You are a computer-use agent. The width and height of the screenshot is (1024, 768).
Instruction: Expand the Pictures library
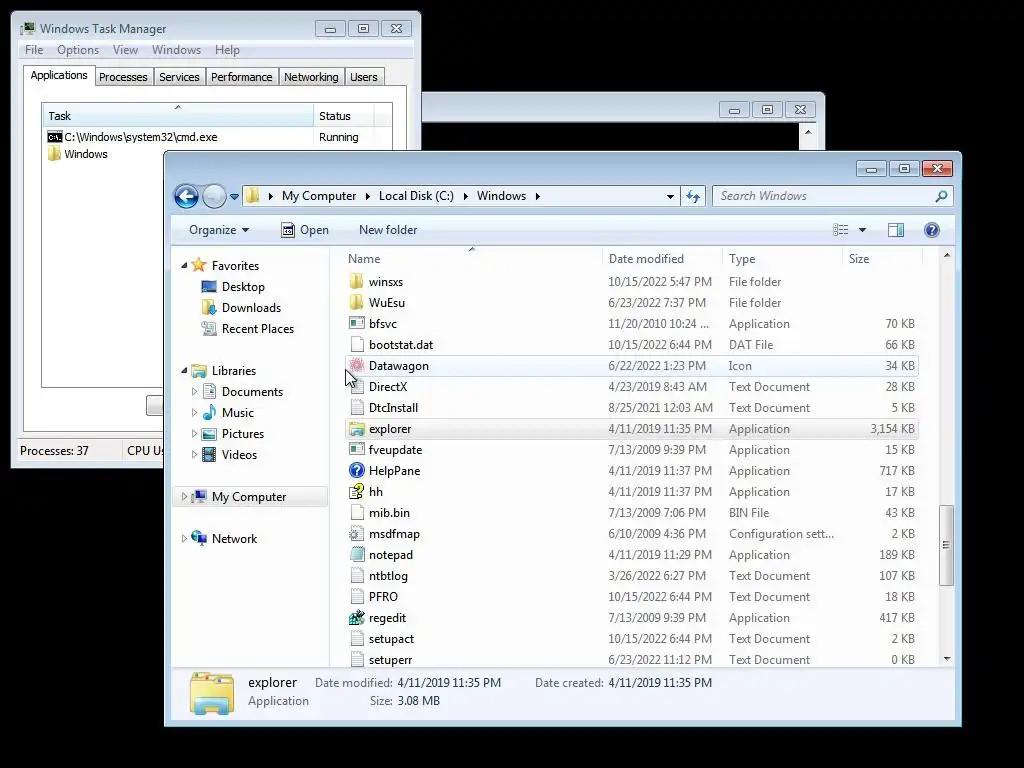click(194, 434)
